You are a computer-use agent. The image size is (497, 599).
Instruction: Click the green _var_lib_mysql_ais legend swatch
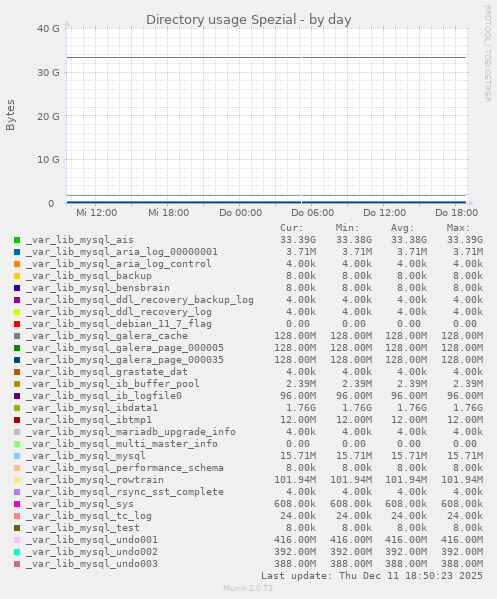click(x=17, y=240)
